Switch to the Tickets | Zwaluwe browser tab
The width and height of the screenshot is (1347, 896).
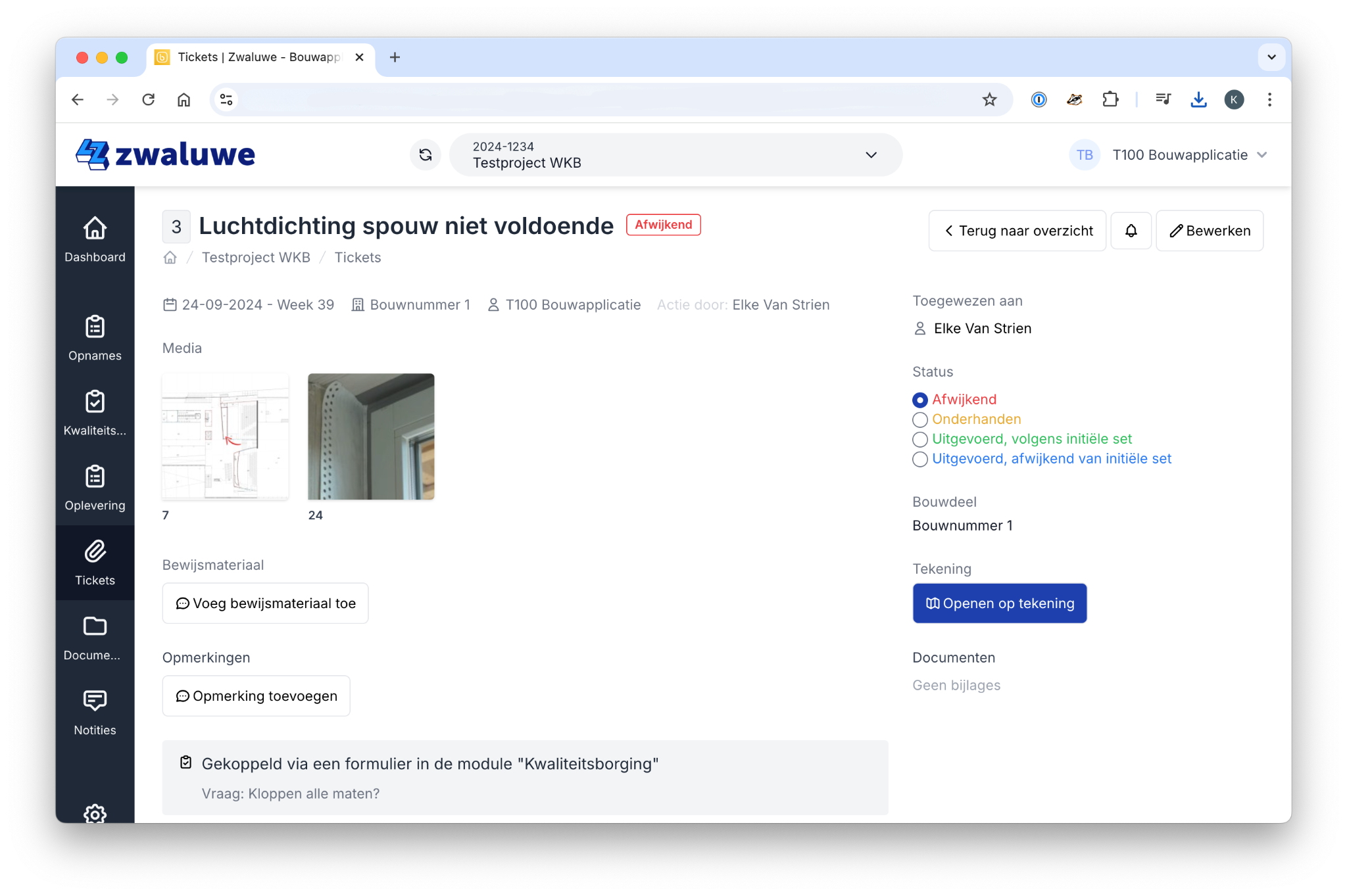click(x=260, y=57)
